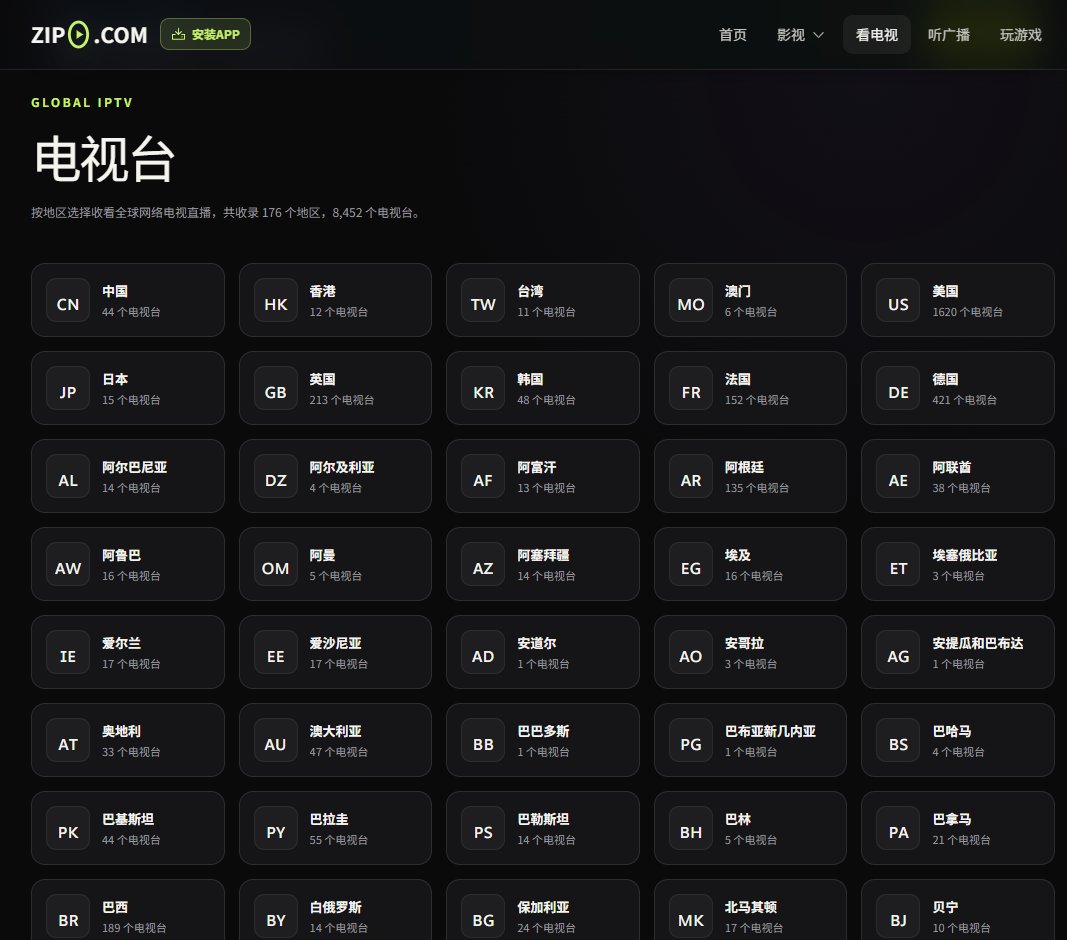Image resolution: width=1067 pixels, height=940 pixels.
Task: Click the HK badge for 香港
Action: [276, 300]
